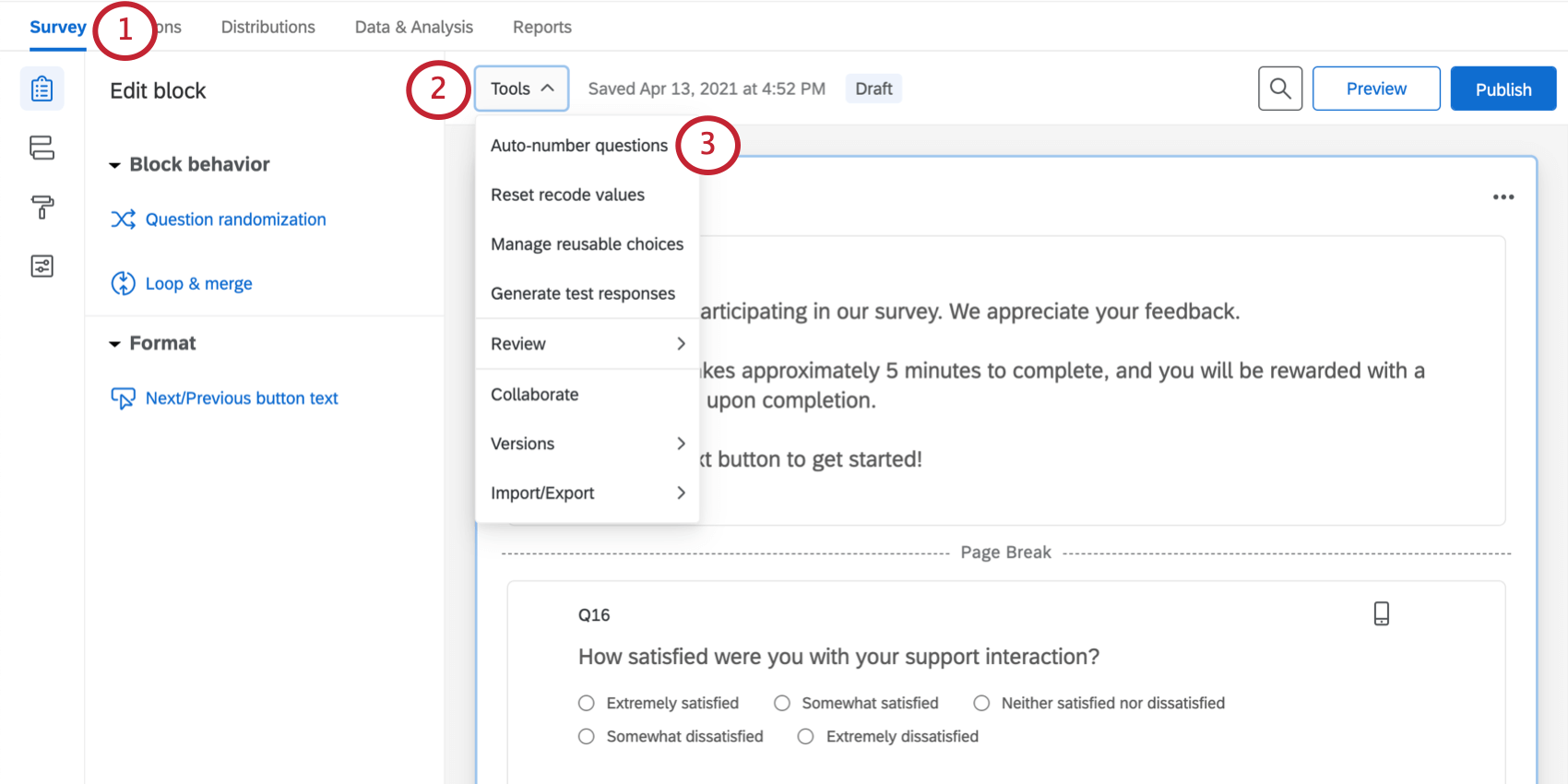Click the Loop & merge icon
This screenshot has width=1568, height=784.
pos(123,283)
